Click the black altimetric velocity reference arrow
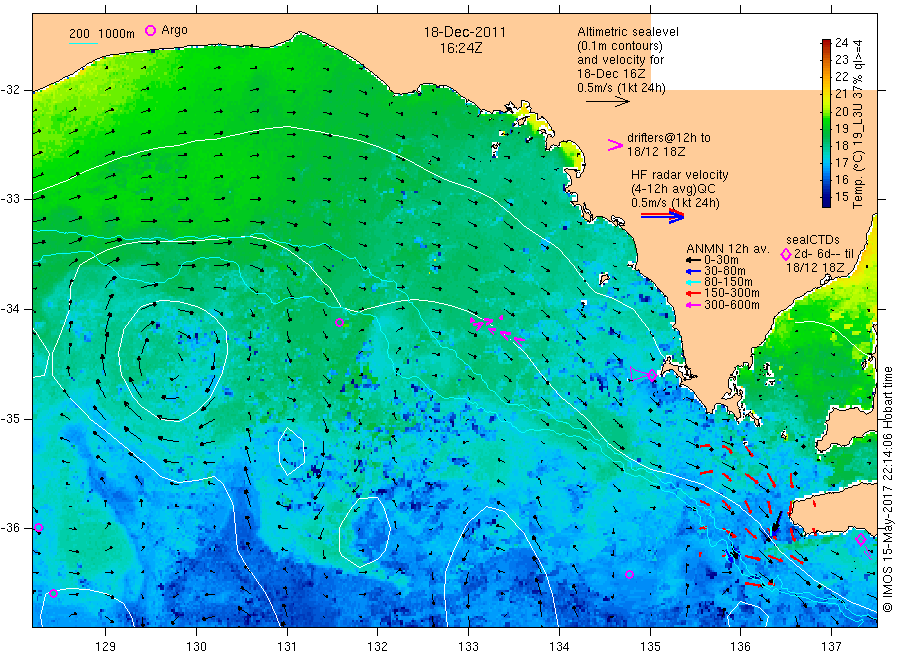This screenshot has width=900, height=660. 608,102
